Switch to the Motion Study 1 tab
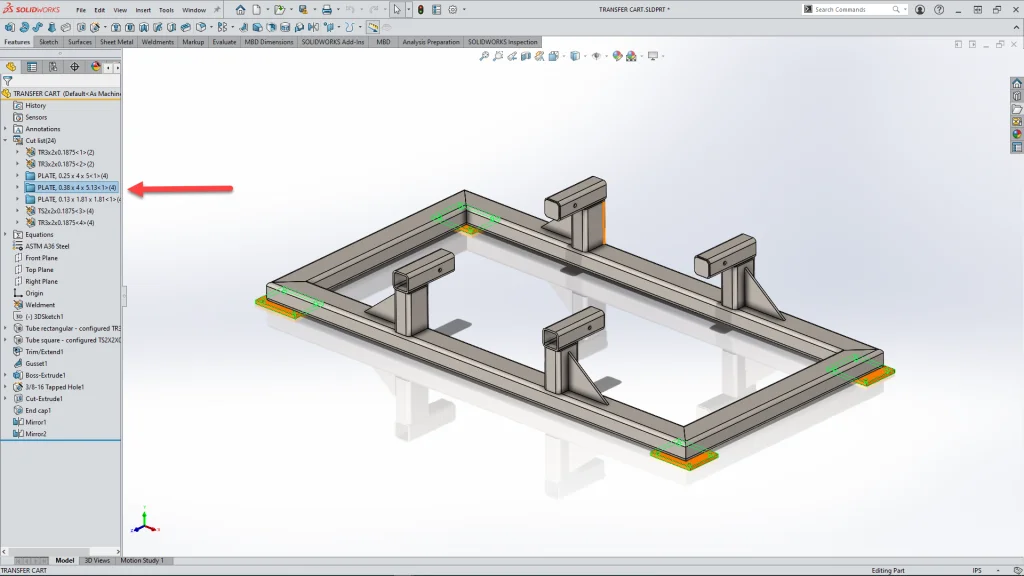The width and height of the screenshot is (1024, 576). pos(142,561)
